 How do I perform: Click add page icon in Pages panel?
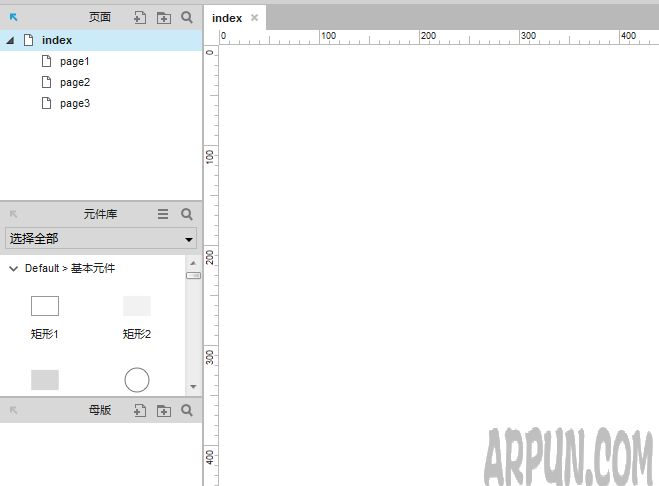[x=140, y=17]
